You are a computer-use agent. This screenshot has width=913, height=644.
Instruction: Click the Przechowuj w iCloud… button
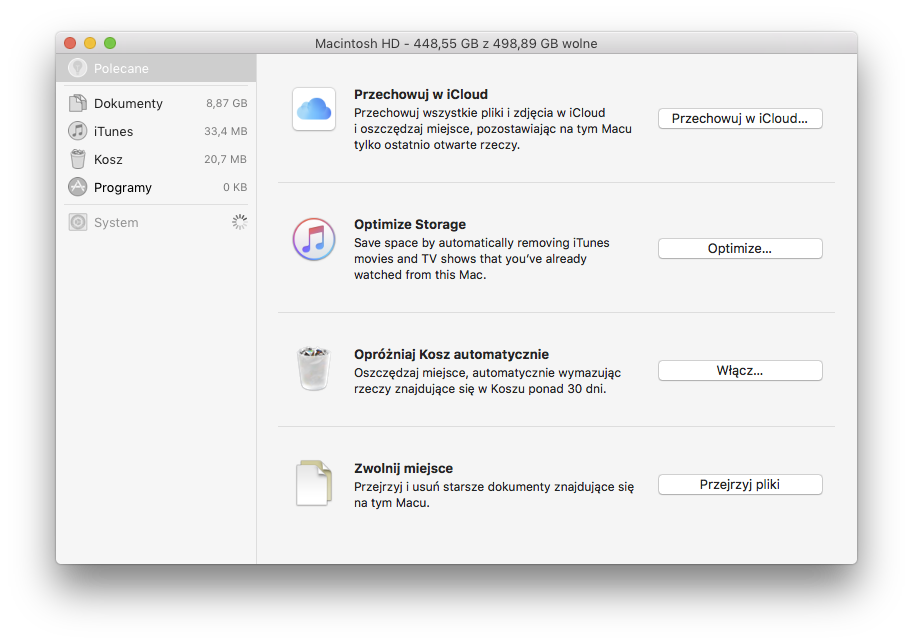740,118
